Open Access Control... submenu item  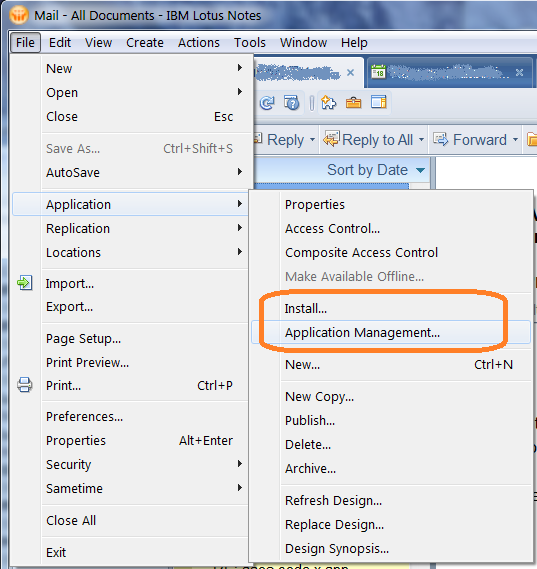tap(391, 229)
